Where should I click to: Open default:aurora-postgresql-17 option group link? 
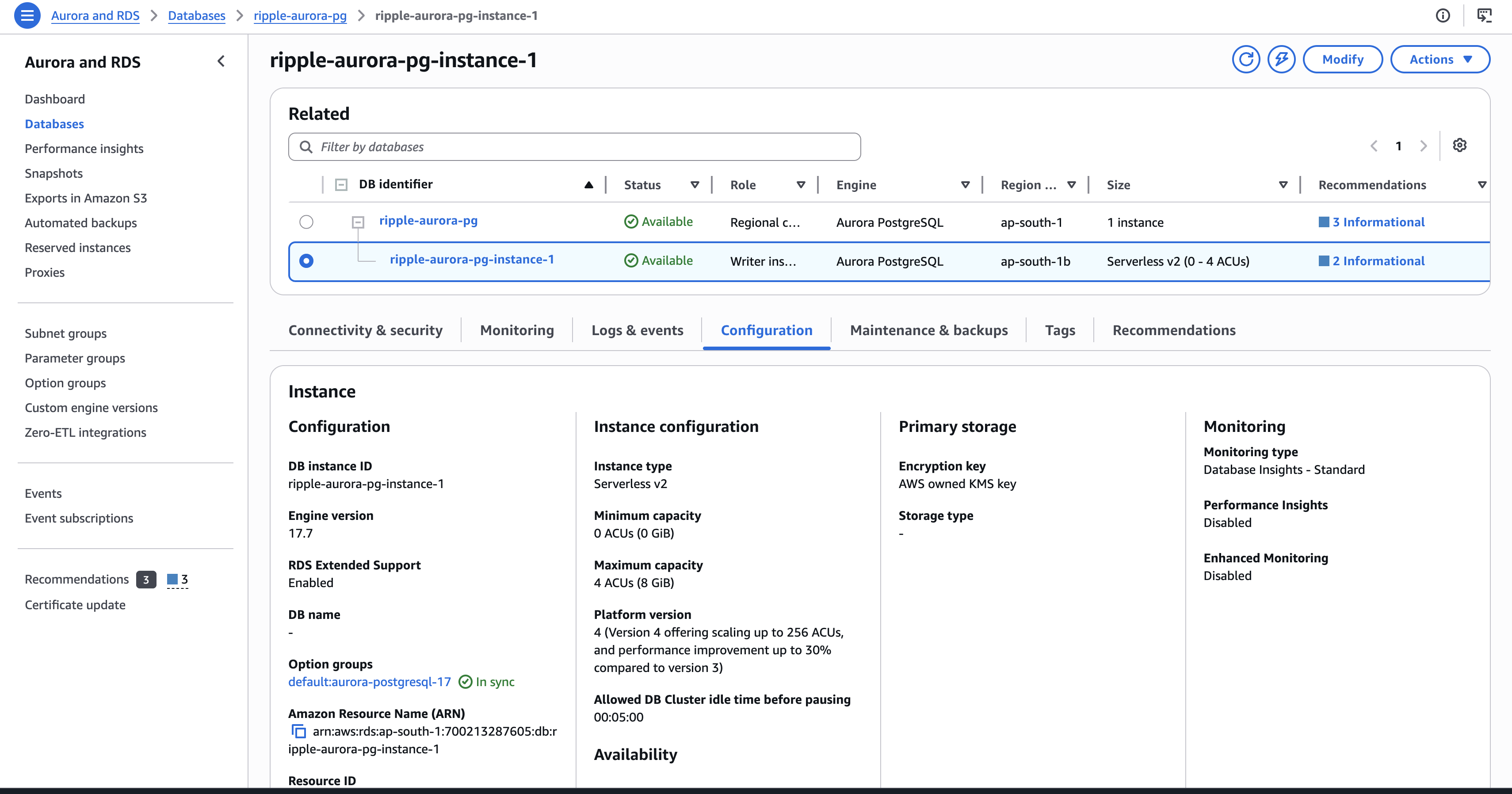click(x=369, y=681)
